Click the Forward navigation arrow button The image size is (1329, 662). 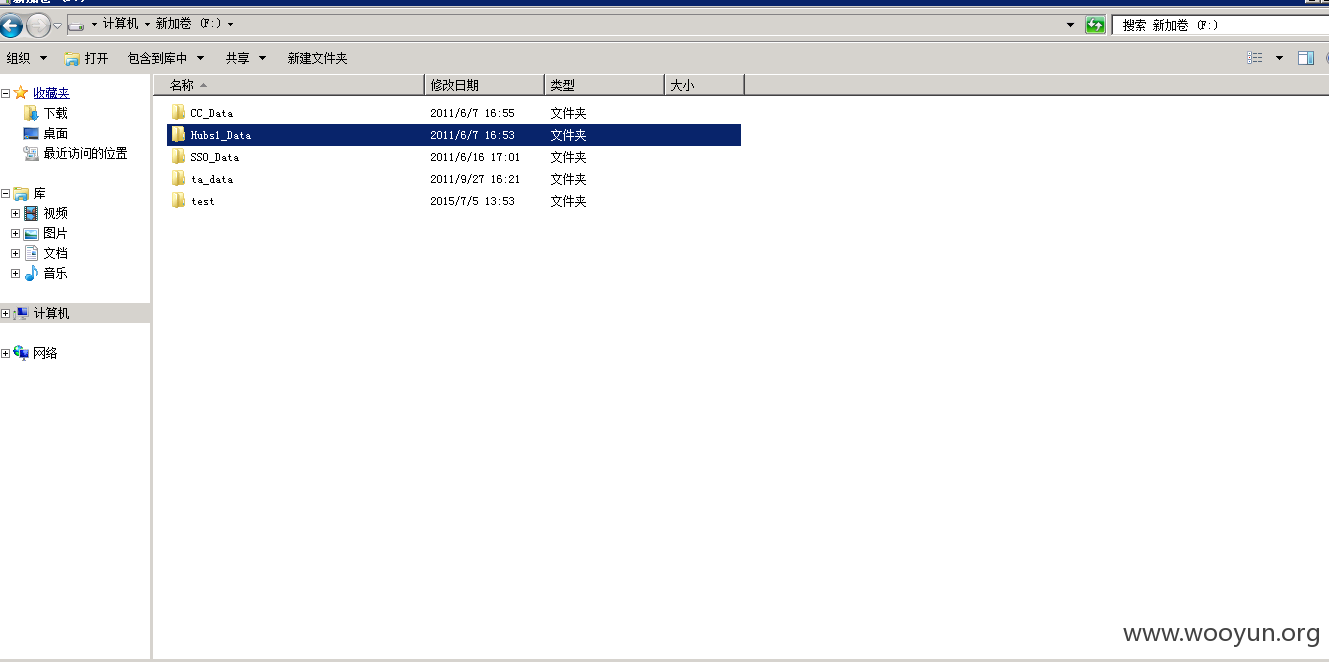click(38, 25)
